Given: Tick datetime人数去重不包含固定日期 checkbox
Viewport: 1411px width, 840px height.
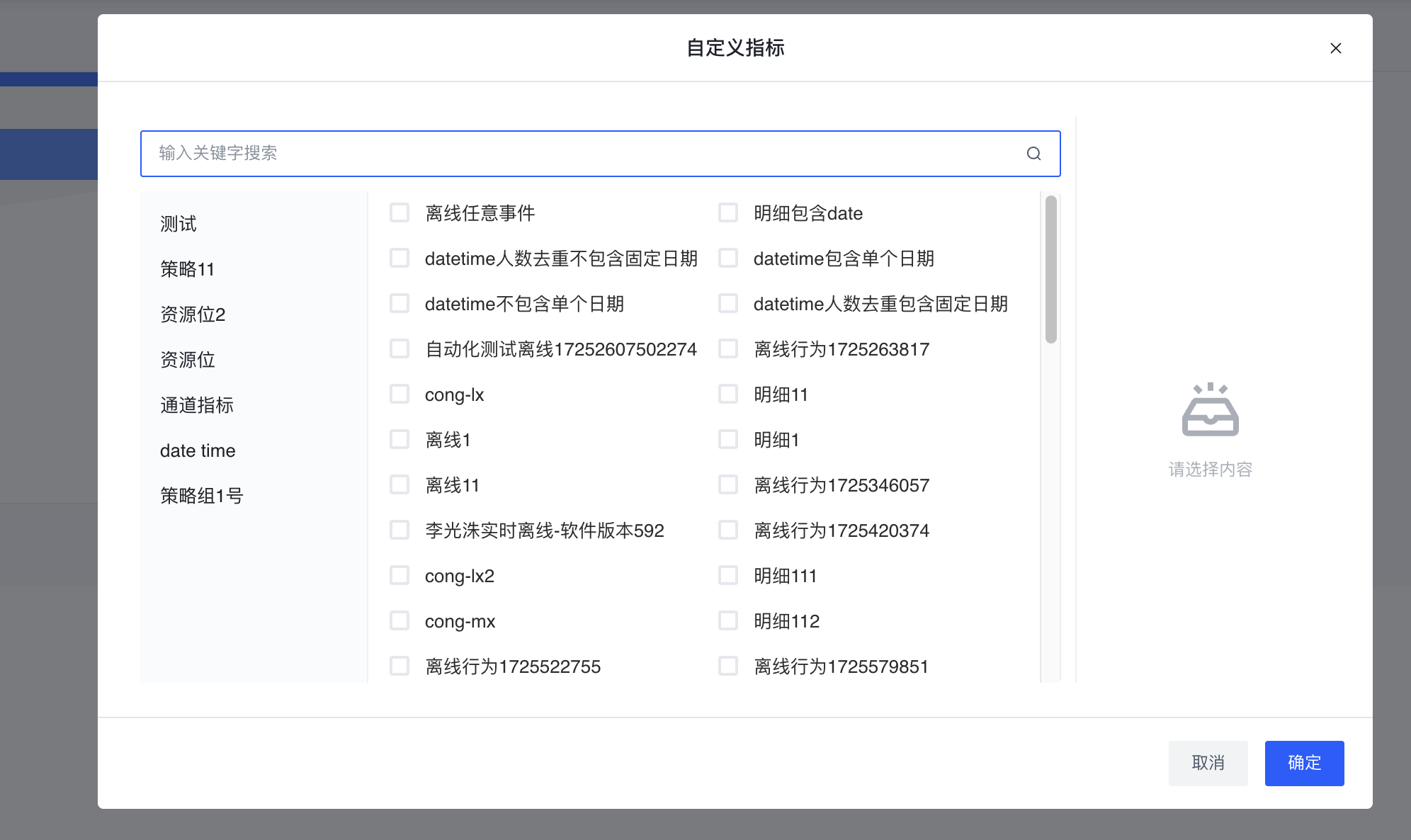Looking at the screenshot, I should [399, 258].
